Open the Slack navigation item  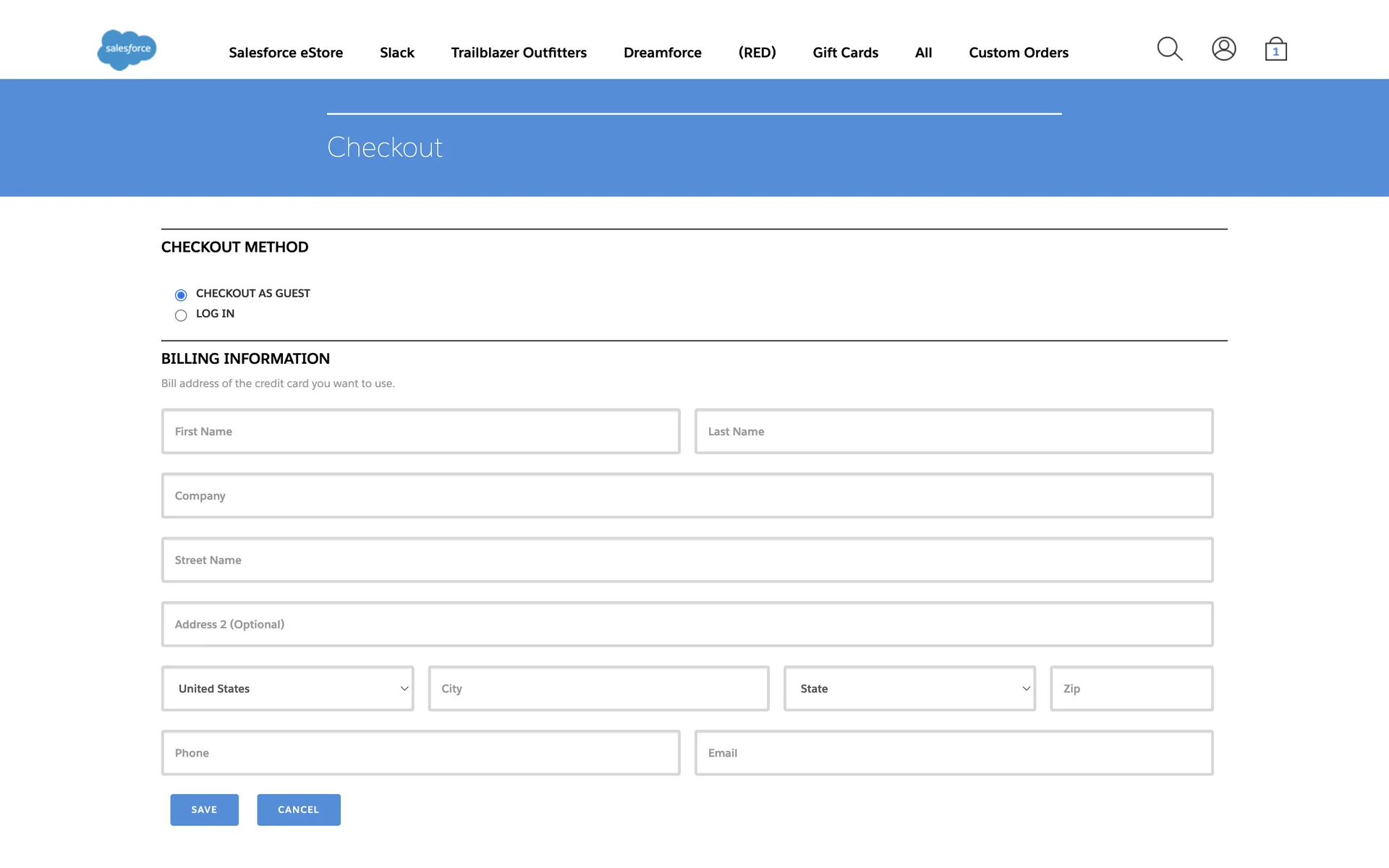(x=396, y=53)
